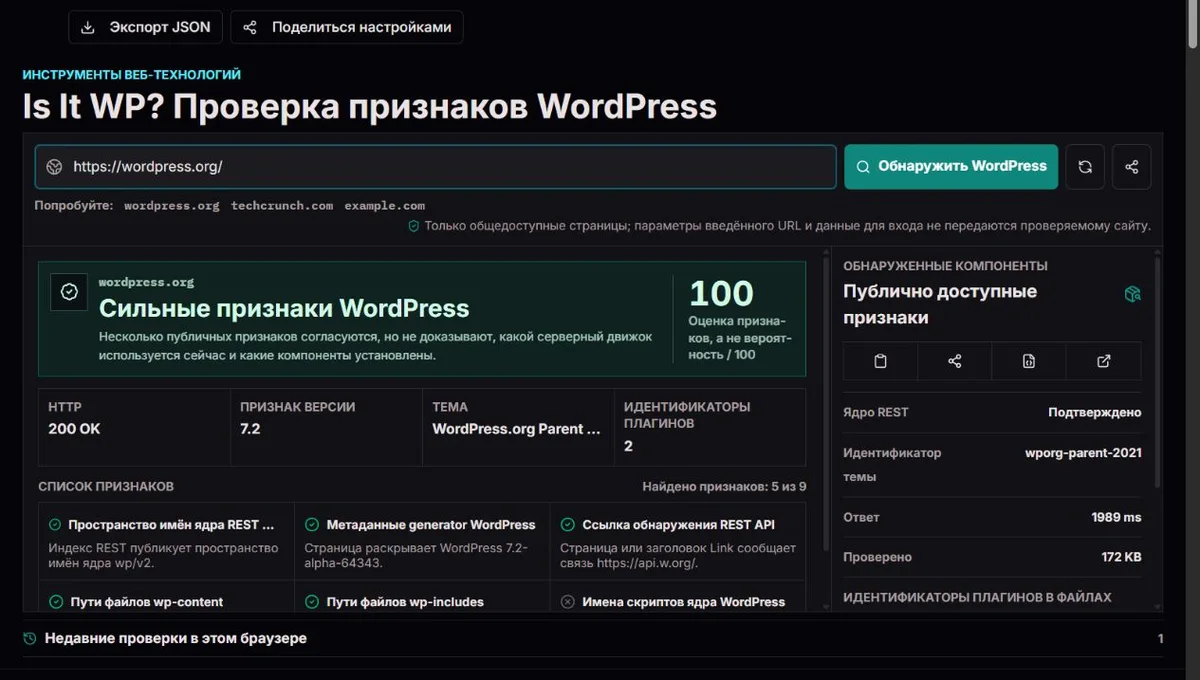The height and width of the screenshot is (680, 1200).
Task: Click the JSON file icon in components panel
Action: coord(1029,361)
